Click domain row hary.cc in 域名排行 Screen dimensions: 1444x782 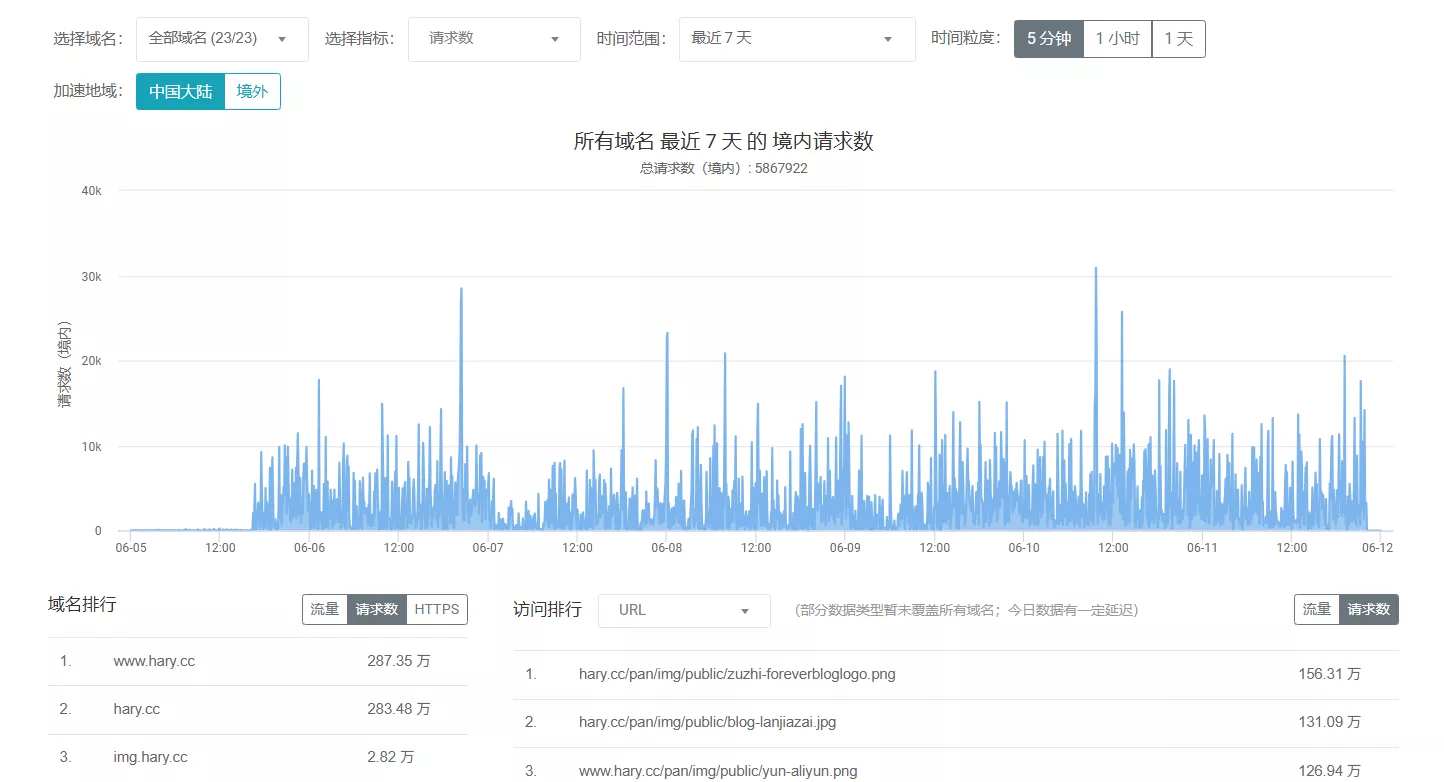[258, 709]
